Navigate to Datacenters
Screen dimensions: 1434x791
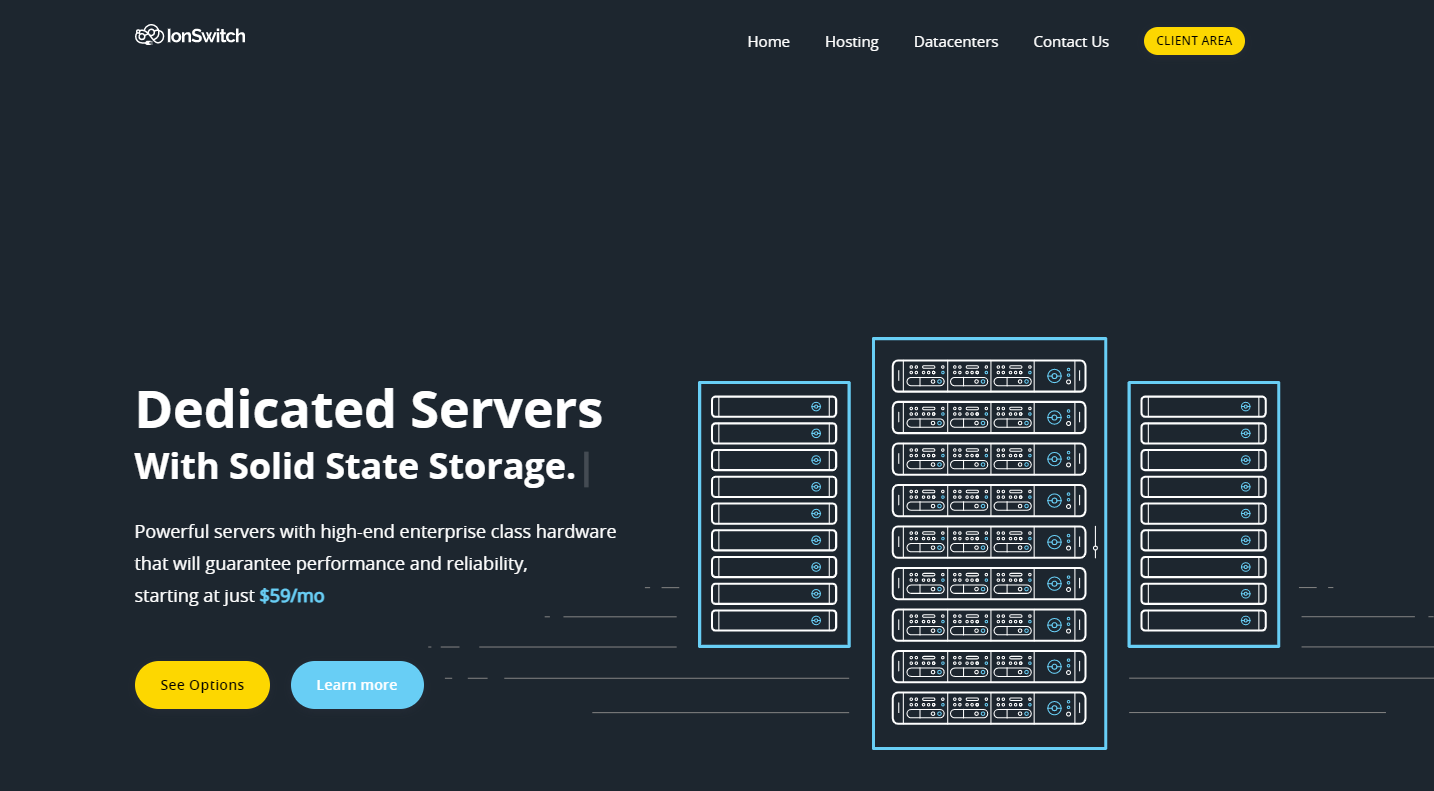click(955, 42)
